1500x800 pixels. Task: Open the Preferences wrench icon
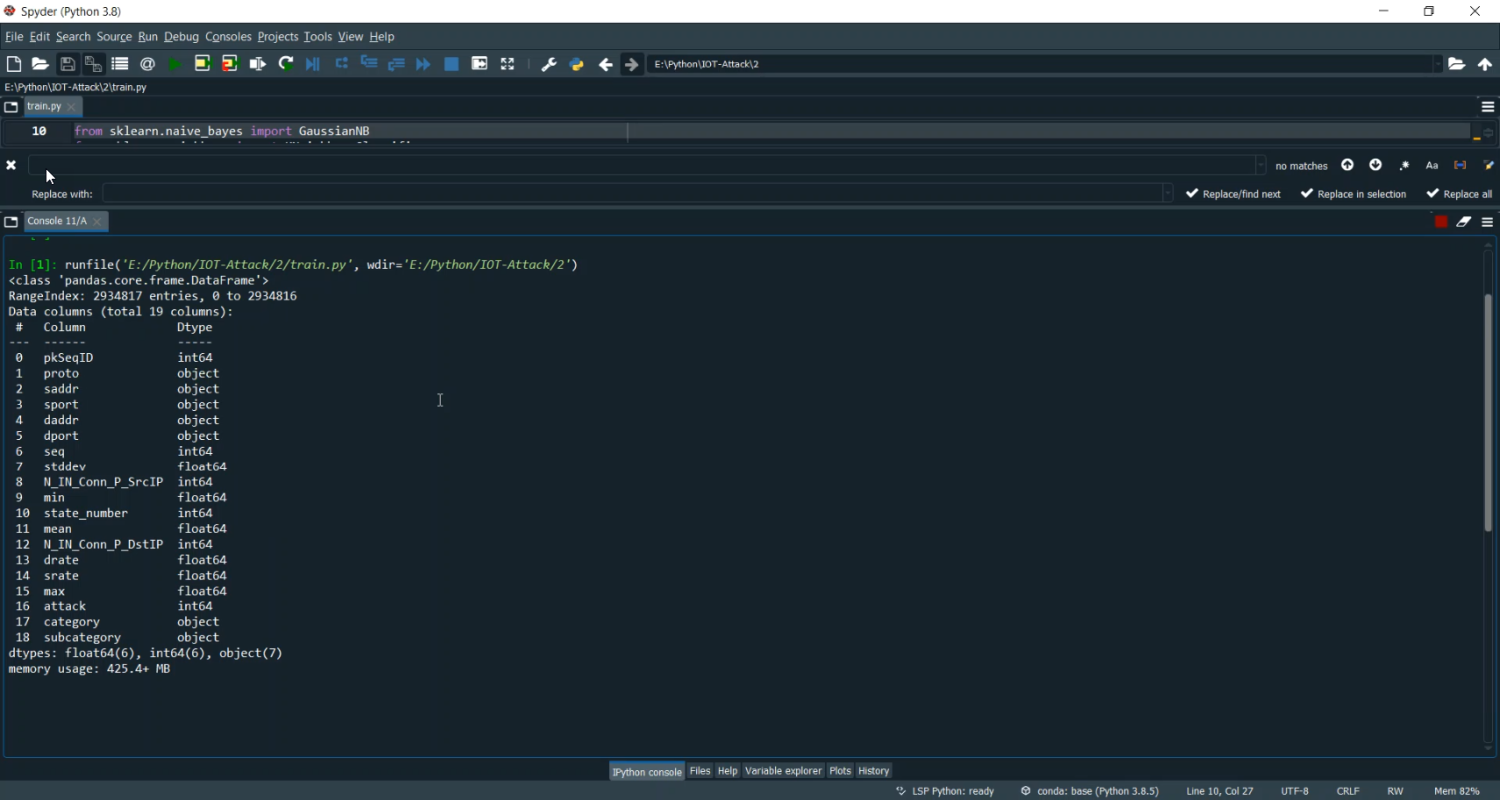(x=548, y=64)
